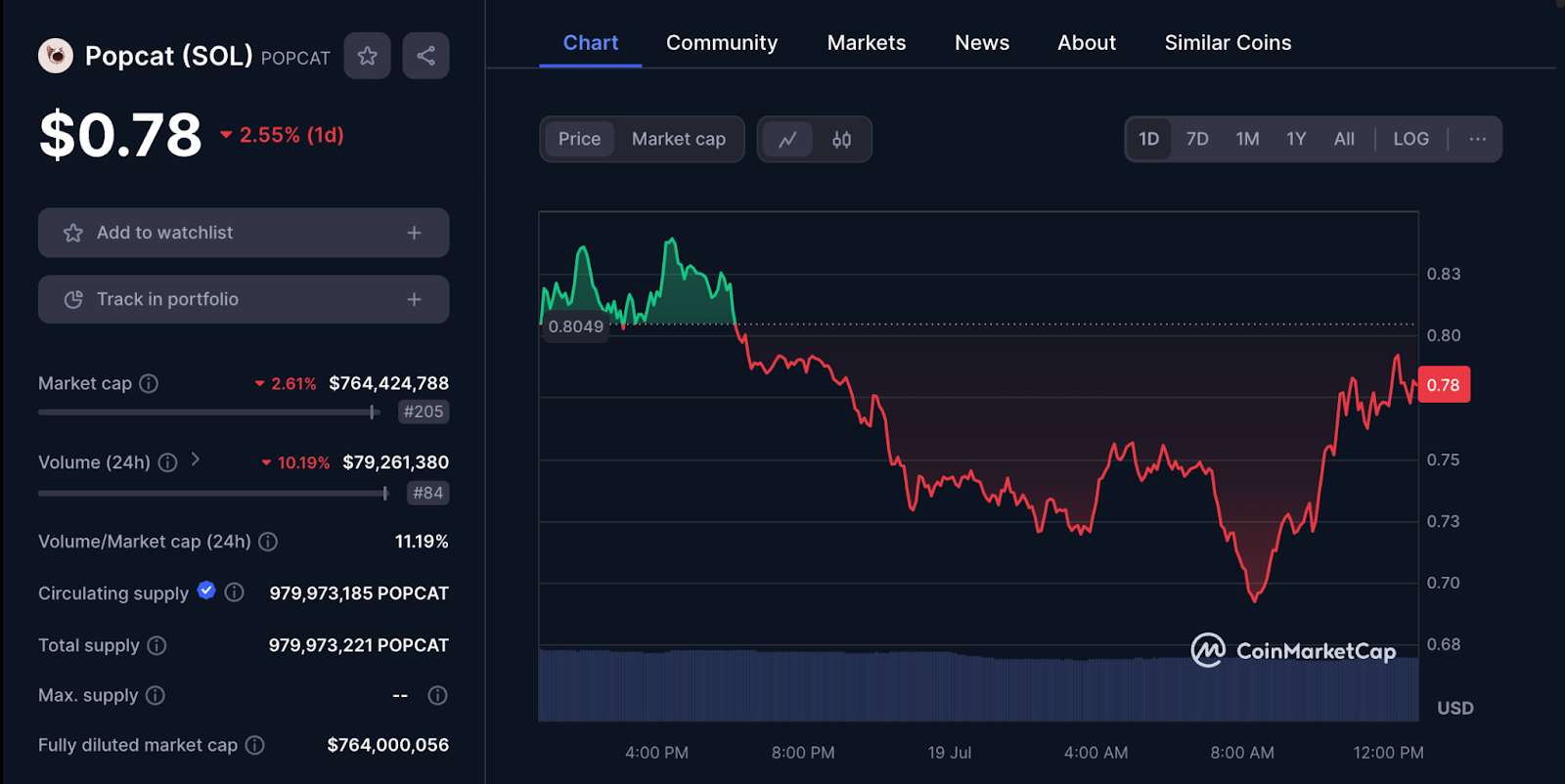Open the share icon button
Image resolution: width=1565 pixels, height=784 pixels.
pos(425,56)
